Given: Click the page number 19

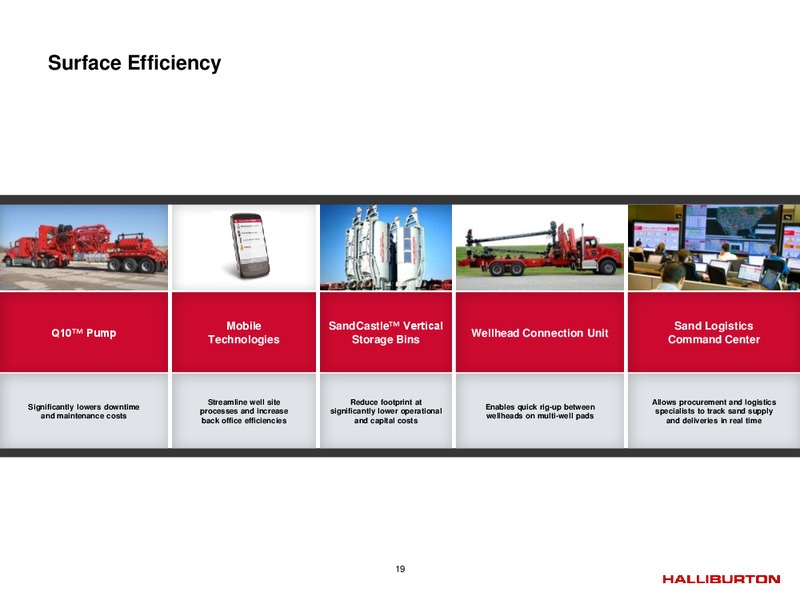Looking at the screenshot, I should (401, 569).
